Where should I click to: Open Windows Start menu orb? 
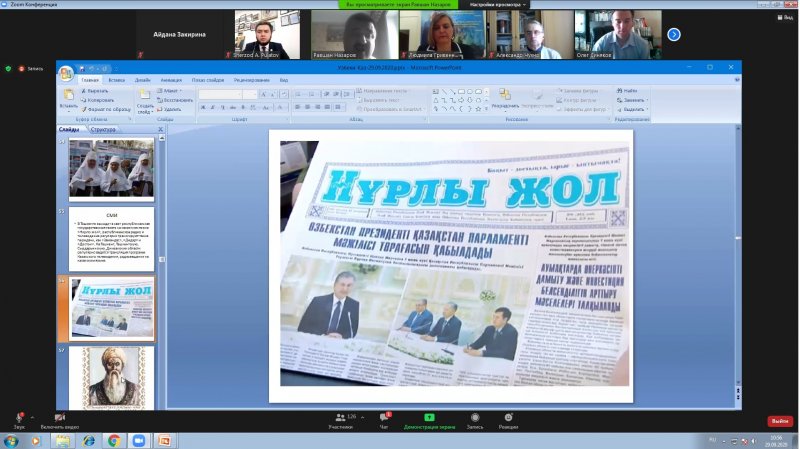pos(11,440)
